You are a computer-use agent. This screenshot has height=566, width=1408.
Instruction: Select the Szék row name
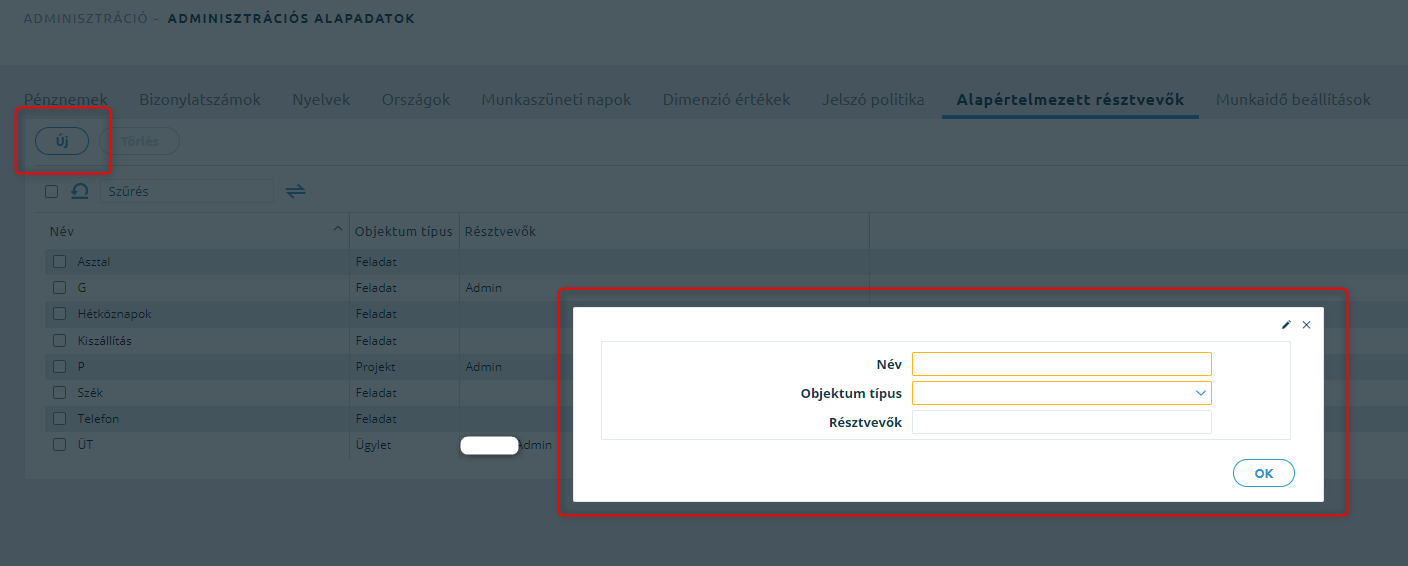click(90, 392)
